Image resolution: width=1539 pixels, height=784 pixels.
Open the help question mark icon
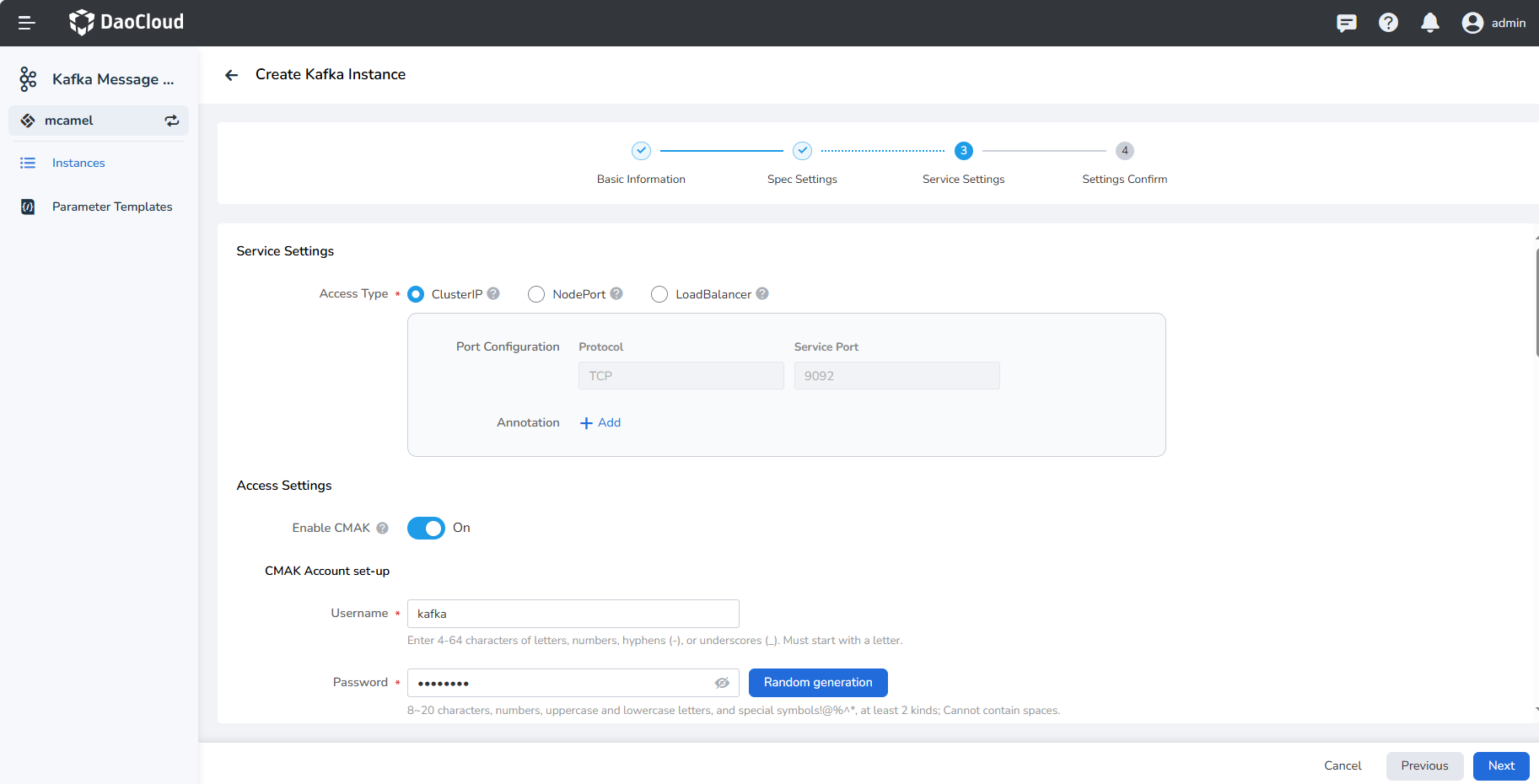click(1388, 23)
